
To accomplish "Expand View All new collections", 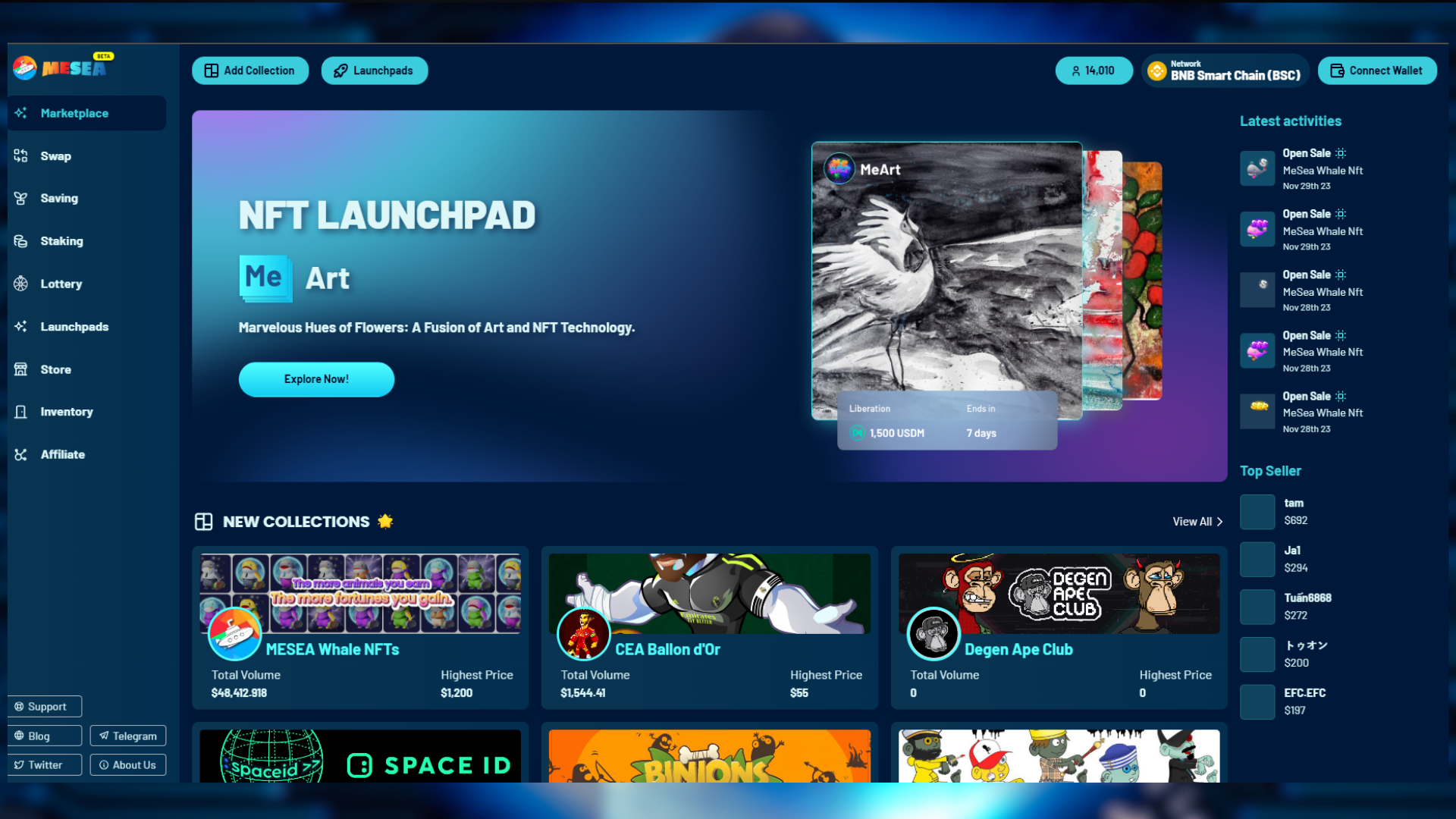I will point(1197,522).
